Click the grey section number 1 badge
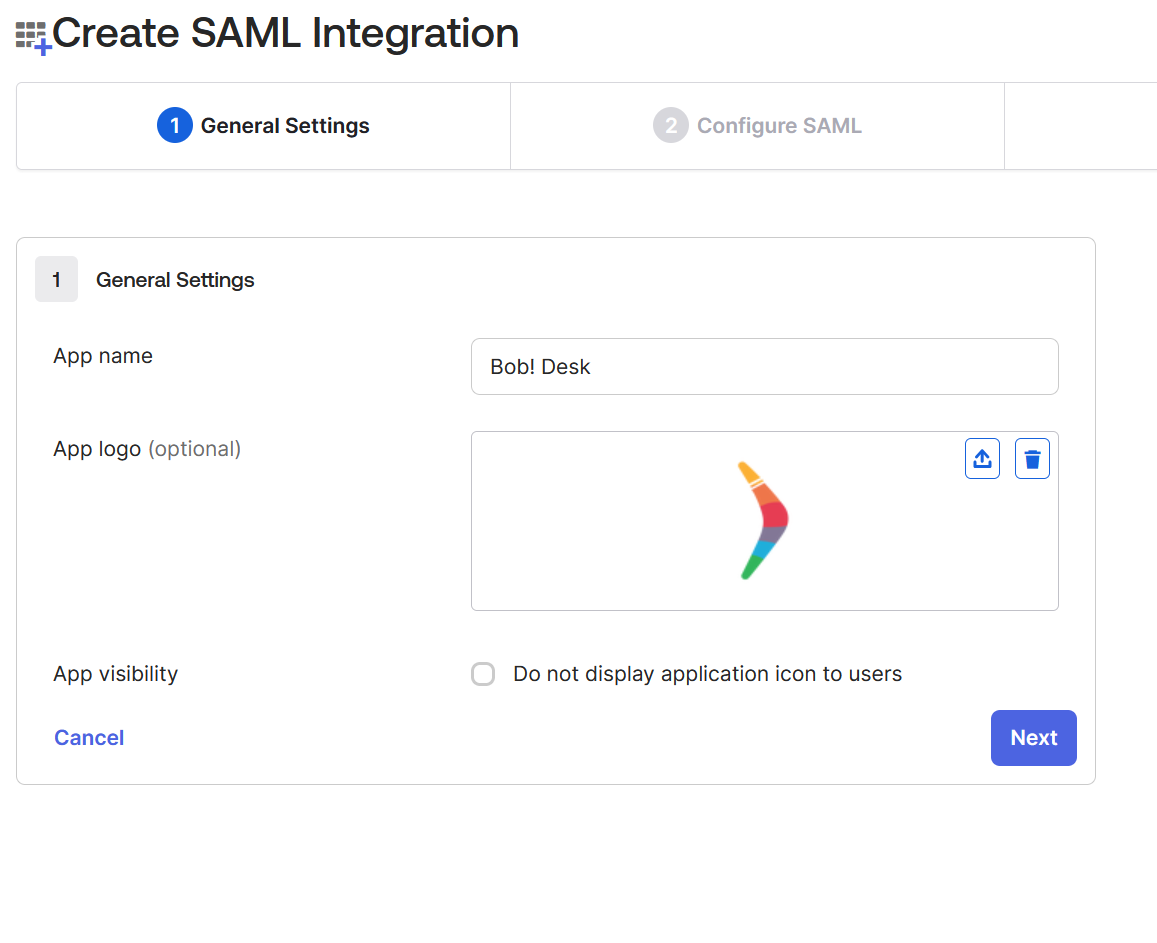Image resolution: width=1157 pixels, height=943 pixels. coord(56,280)
